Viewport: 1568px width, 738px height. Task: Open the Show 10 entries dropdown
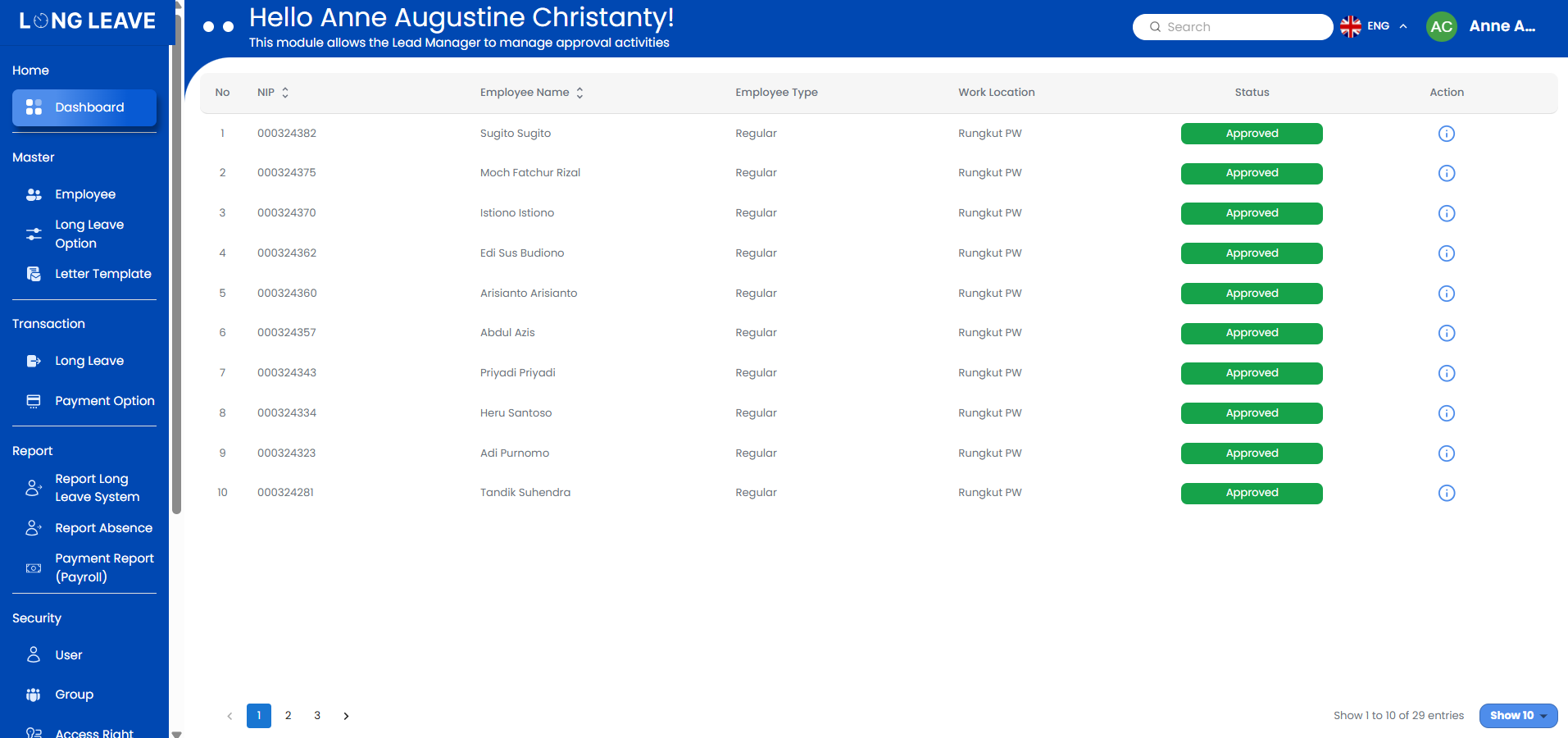click(1518, 716)
